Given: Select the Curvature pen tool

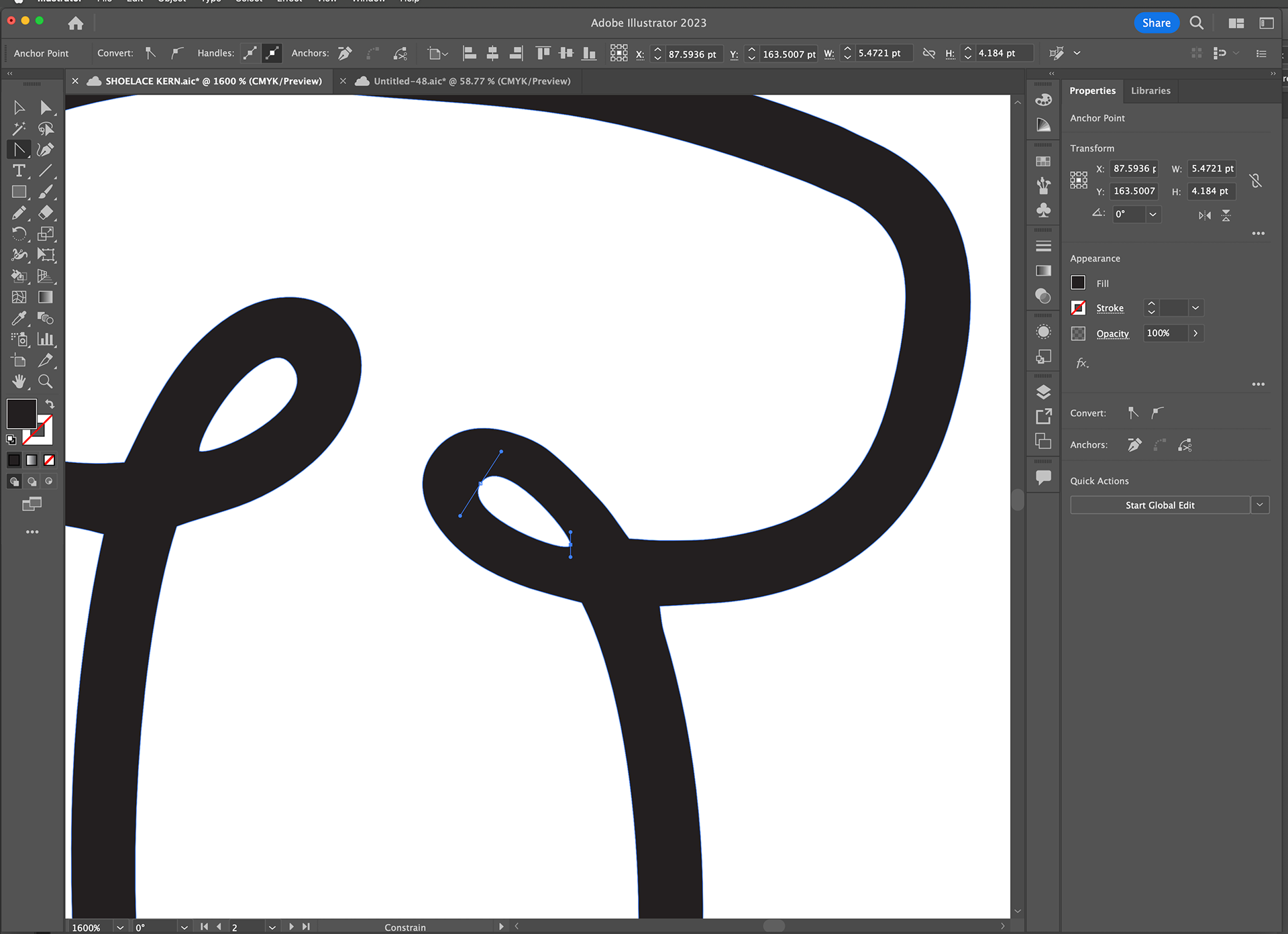Looking at the screenshot, I should [x=46, y=150].
